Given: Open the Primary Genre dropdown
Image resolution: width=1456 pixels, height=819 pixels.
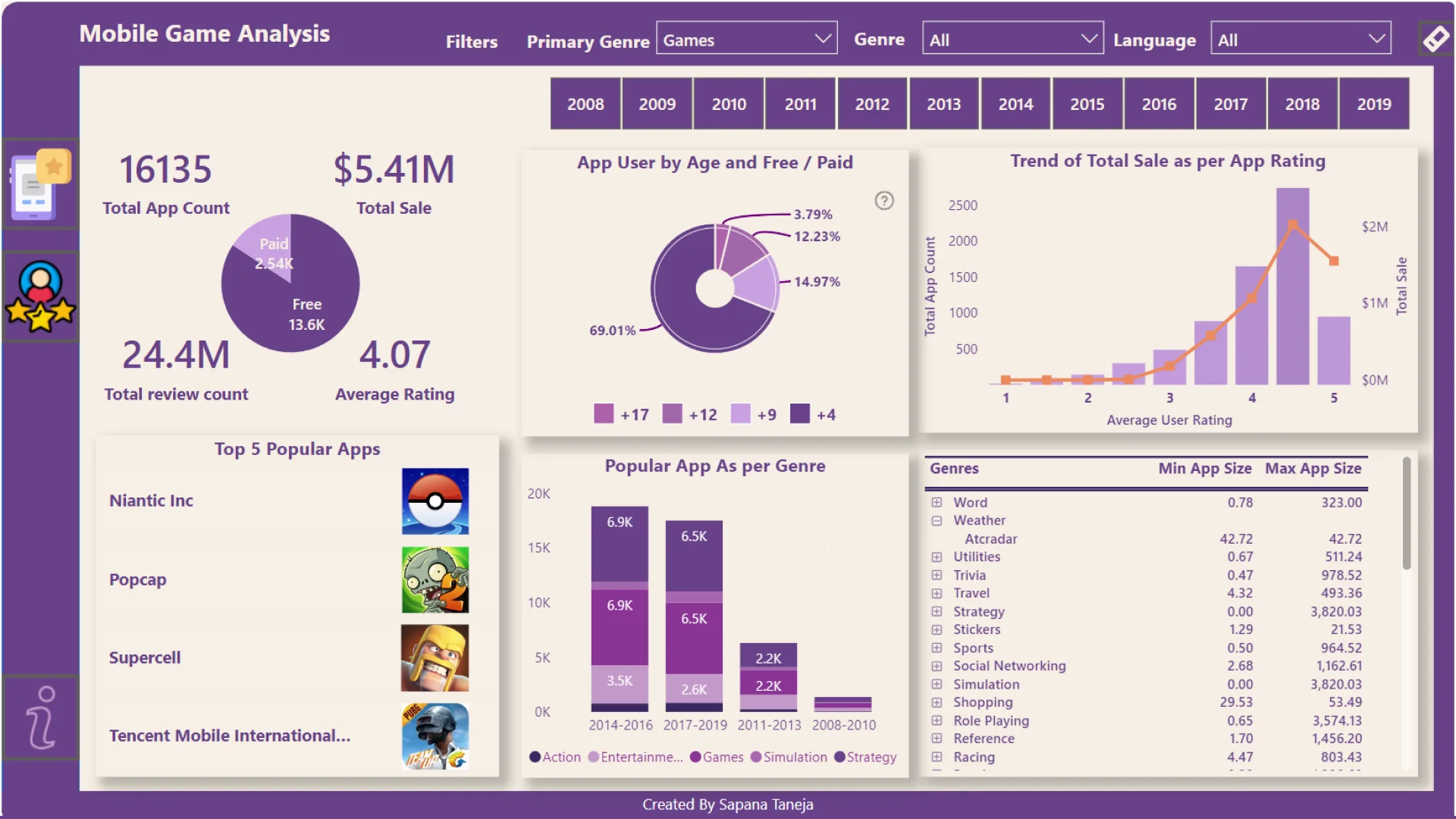Looking at the screenshot, I should click(x=747, y=39).
